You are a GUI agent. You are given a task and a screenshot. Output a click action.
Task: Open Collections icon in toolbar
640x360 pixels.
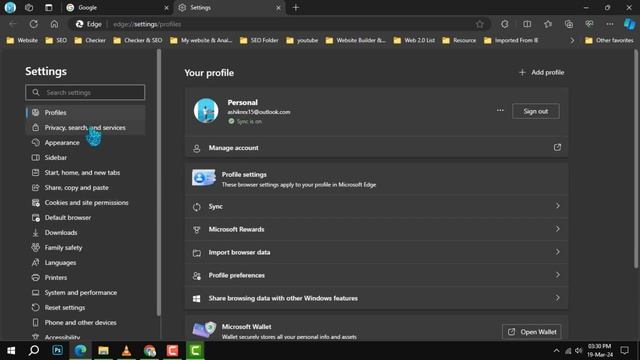[569, 24]
